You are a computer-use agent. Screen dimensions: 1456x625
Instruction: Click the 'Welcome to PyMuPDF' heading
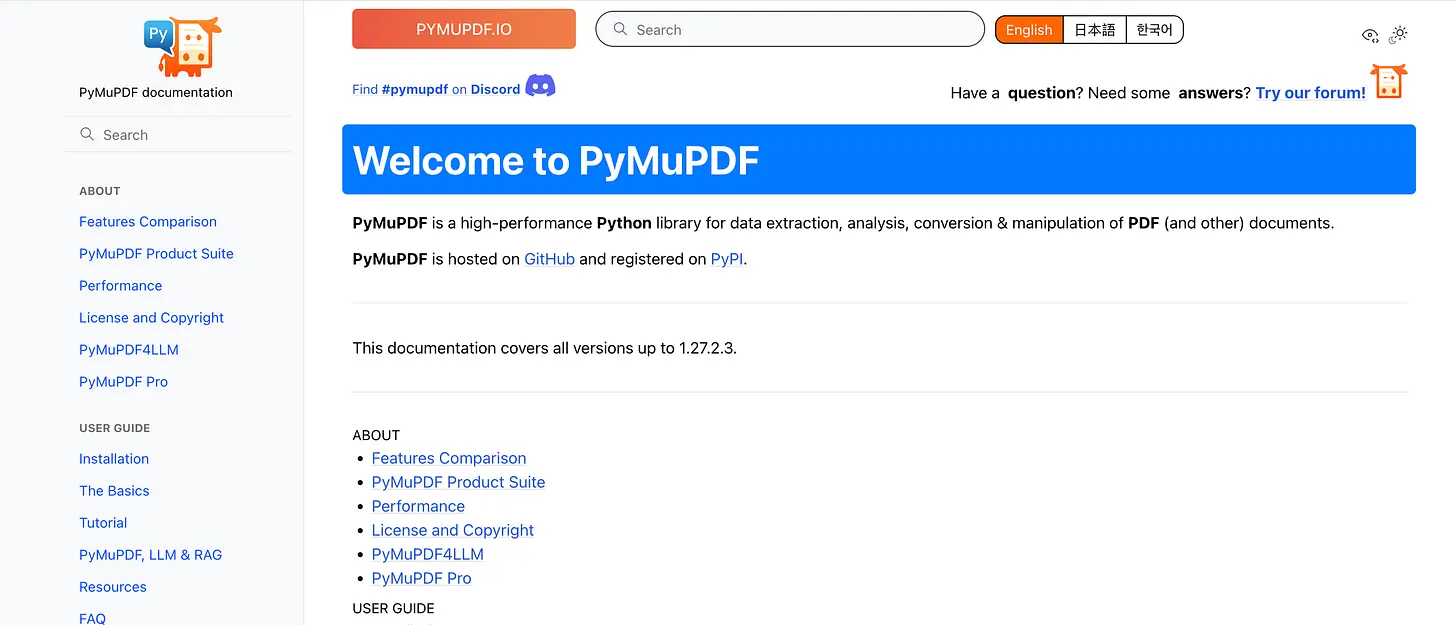click(x=556, y=161)
